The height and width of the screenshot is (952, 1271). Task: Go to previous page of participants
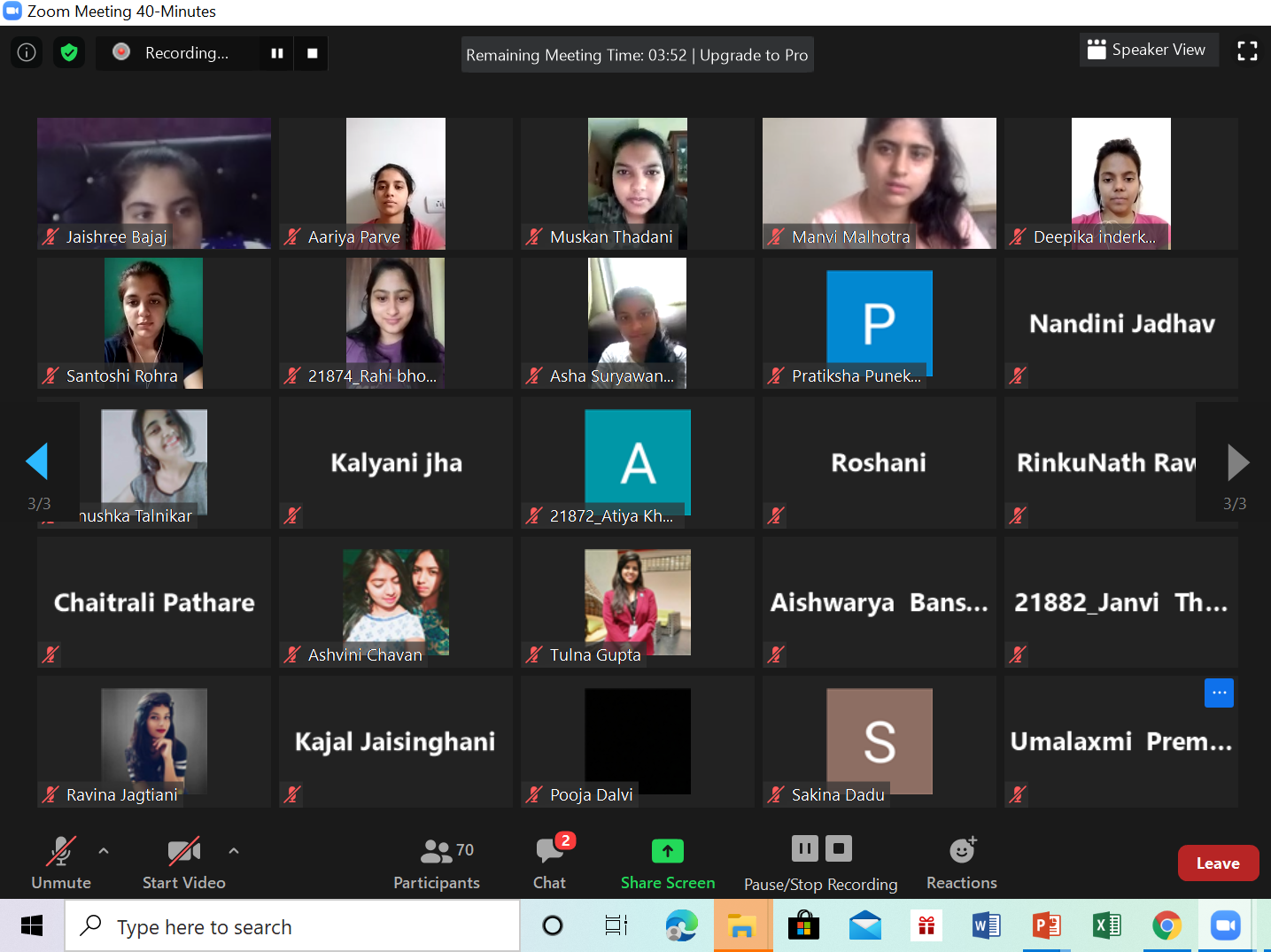coord(37,461)
